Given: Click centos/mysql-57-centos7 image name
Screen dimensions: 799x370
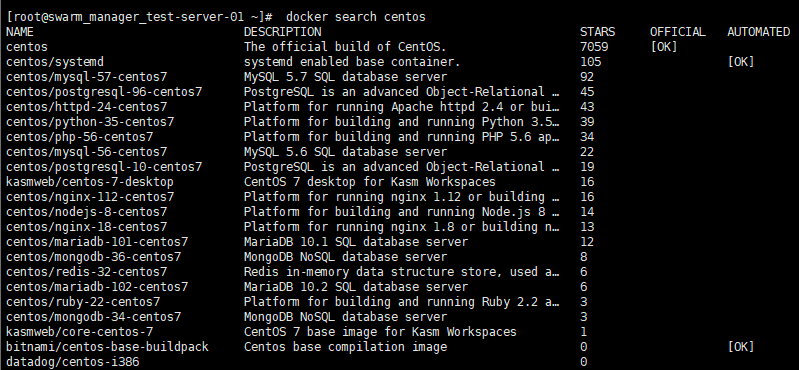Looking at the screenshot, I should coord(87,77).
